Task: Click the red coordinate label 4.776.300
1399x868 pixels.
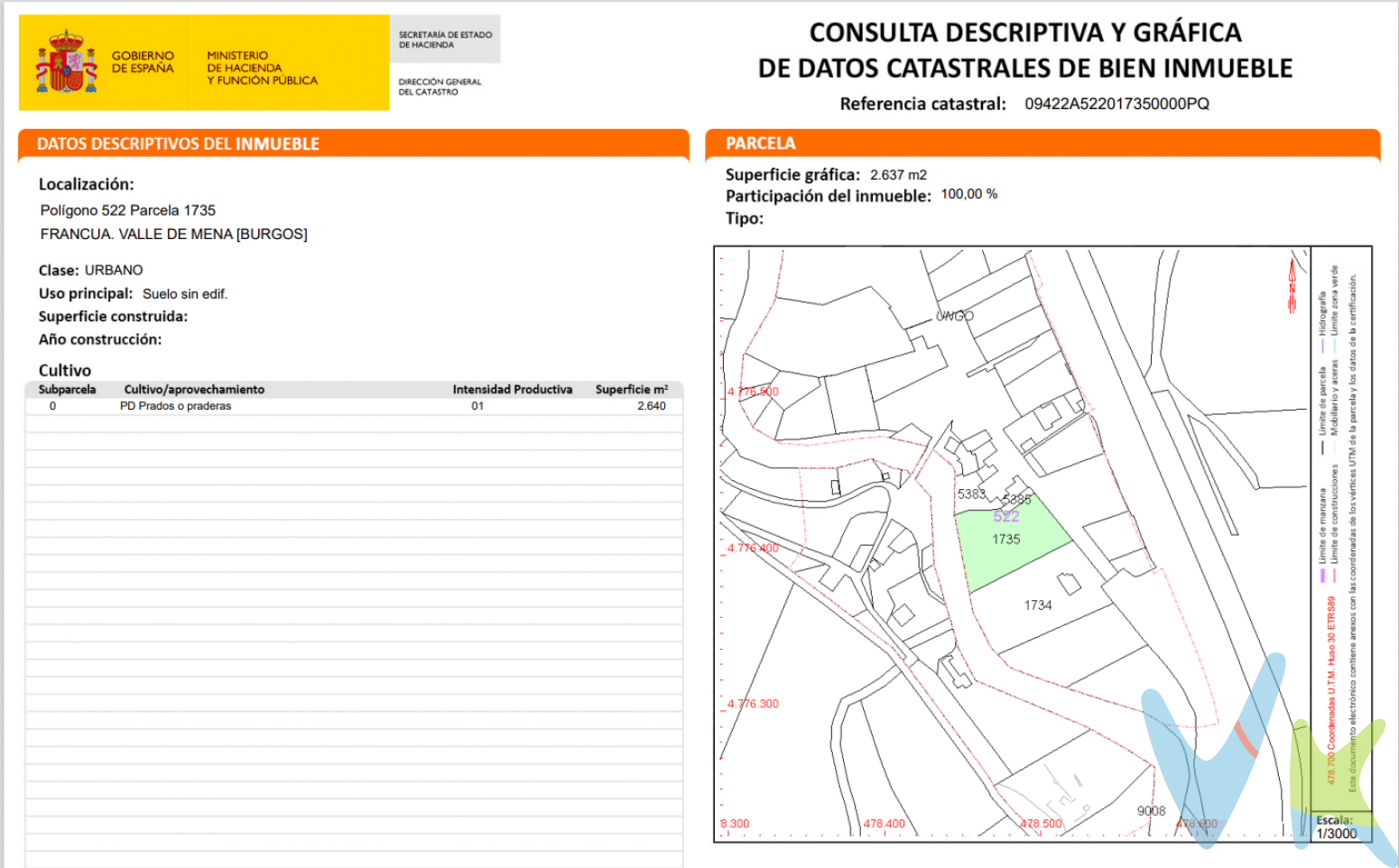Action: [753, 704]
